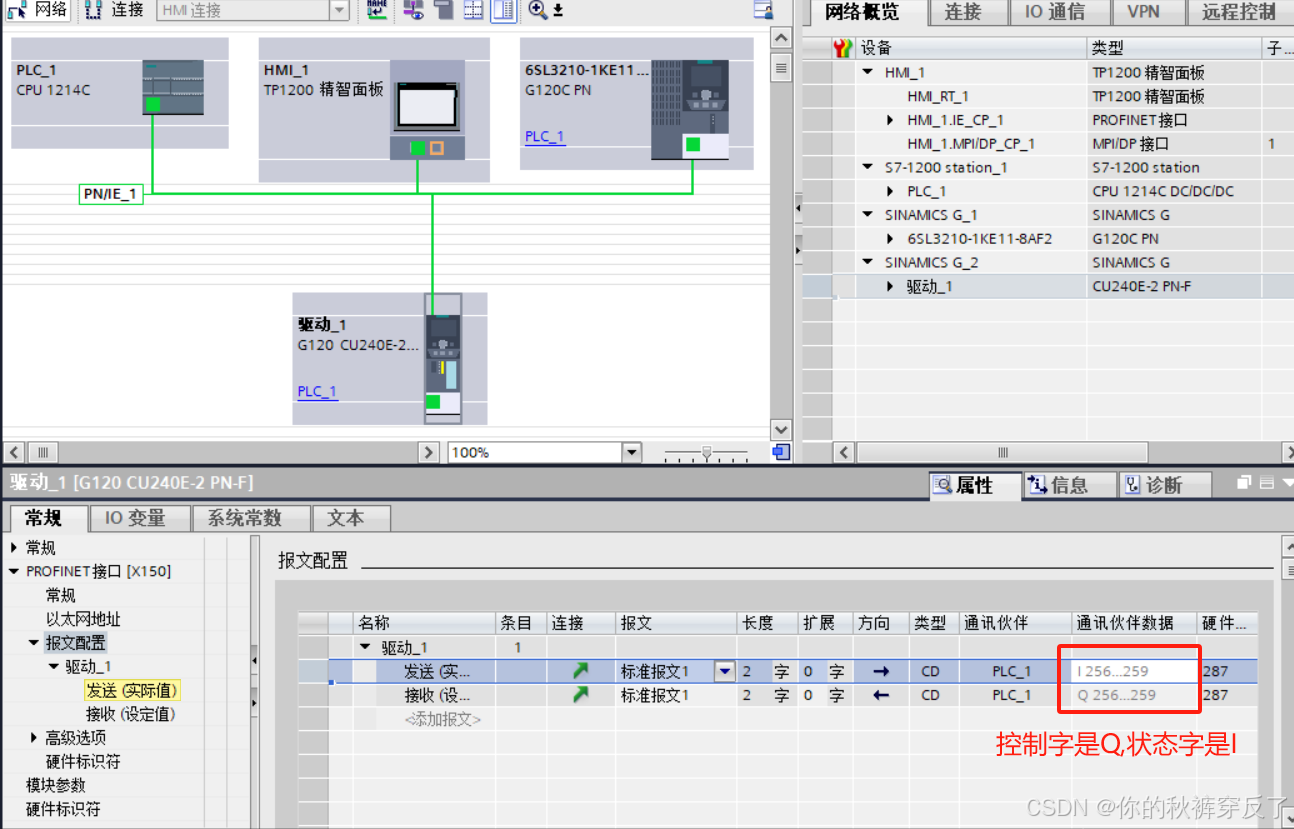Click the overview navigation icon beside zoom slider
1294x829 pixels.
781,452
